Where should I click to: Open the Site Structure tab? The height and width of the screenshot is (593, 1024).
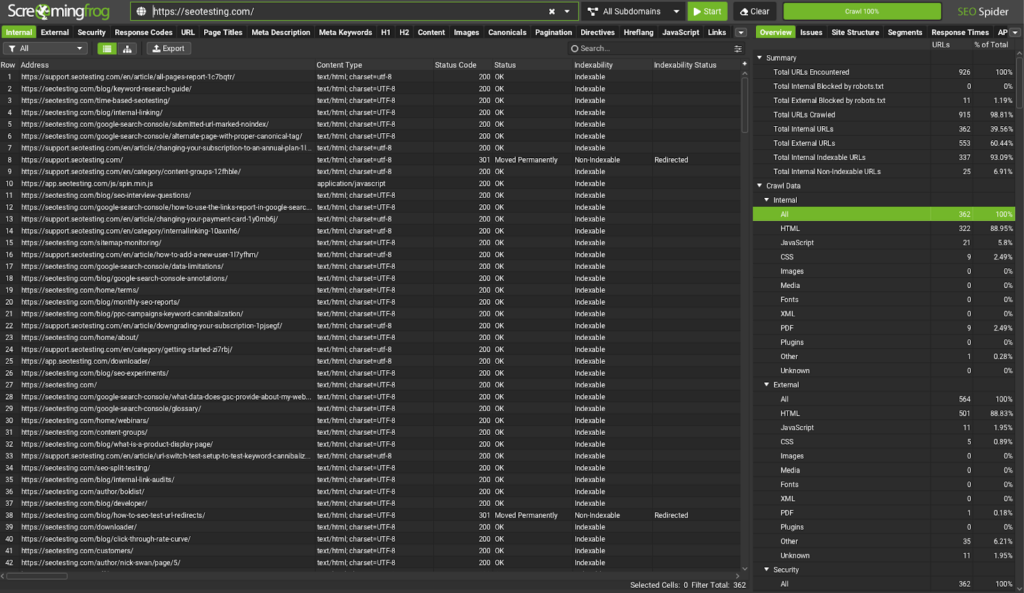pyautogui.click(x=855, y=32)
